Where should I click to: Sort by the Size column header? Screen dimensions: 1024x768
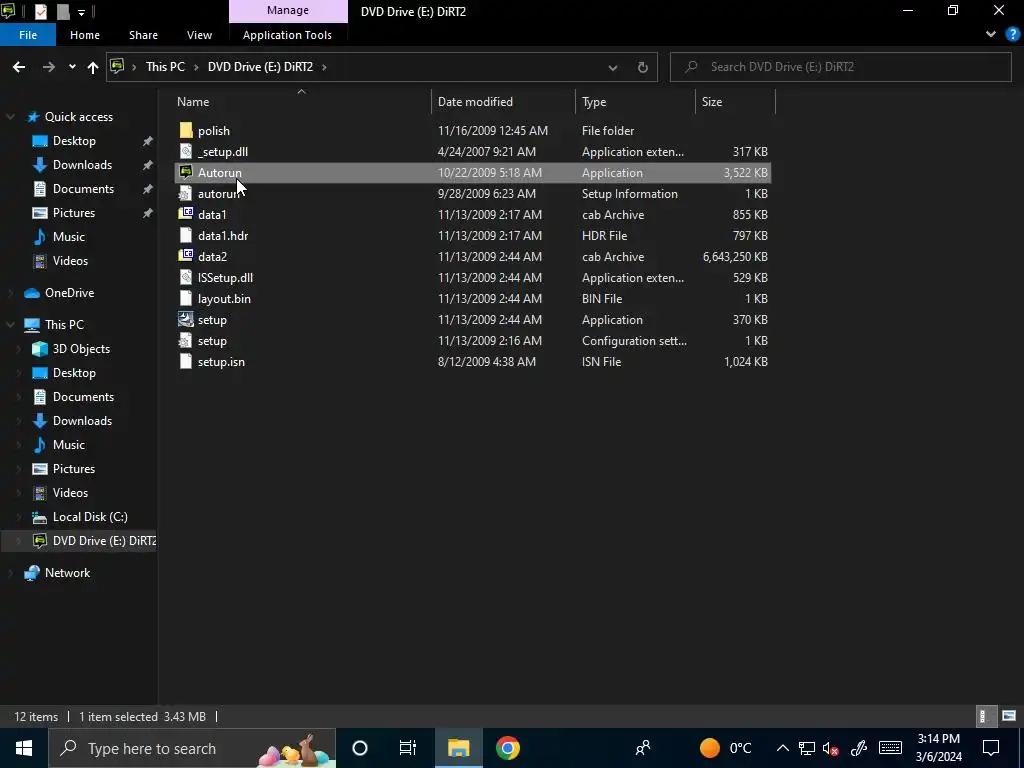712,102
